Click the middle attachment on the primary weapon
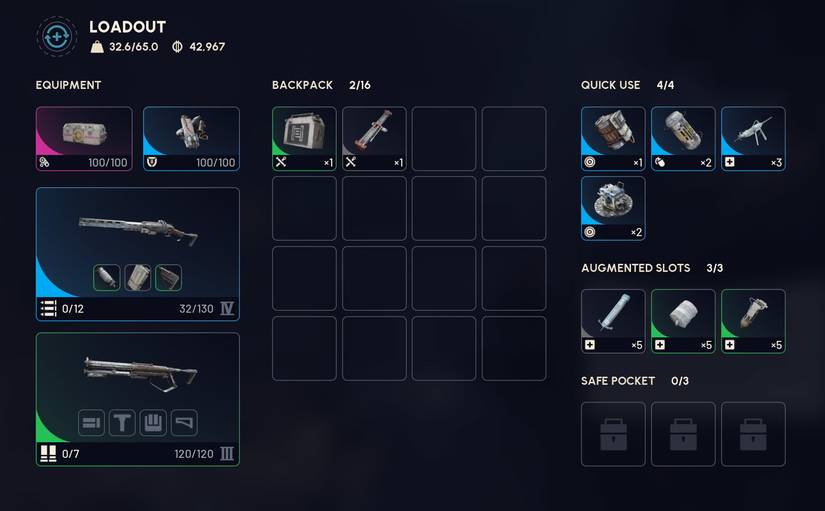The image size is (825, 511). [138, 278]
